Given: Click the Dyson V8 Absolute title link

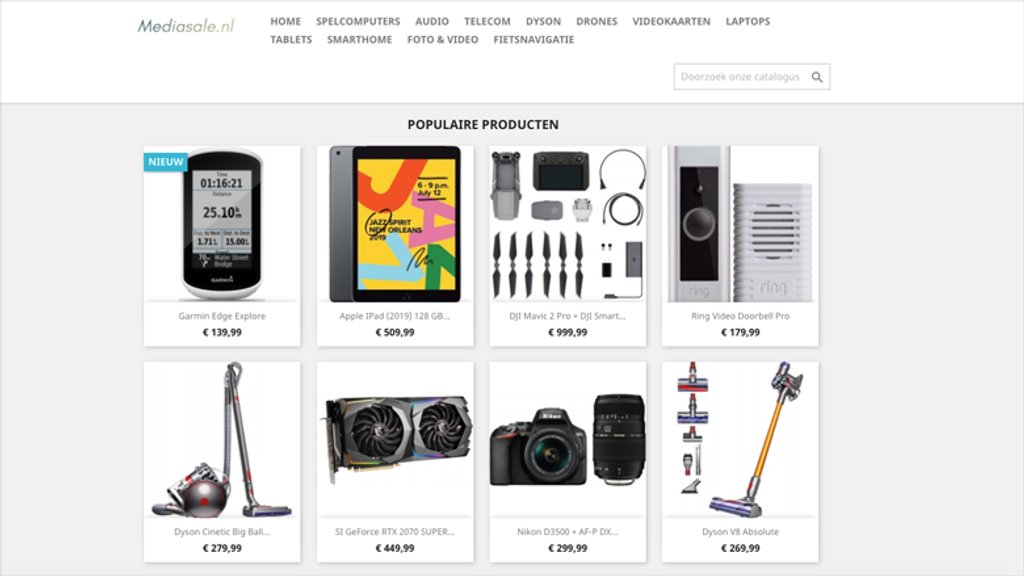Looking at the screenshot, I should click(740, 532).
